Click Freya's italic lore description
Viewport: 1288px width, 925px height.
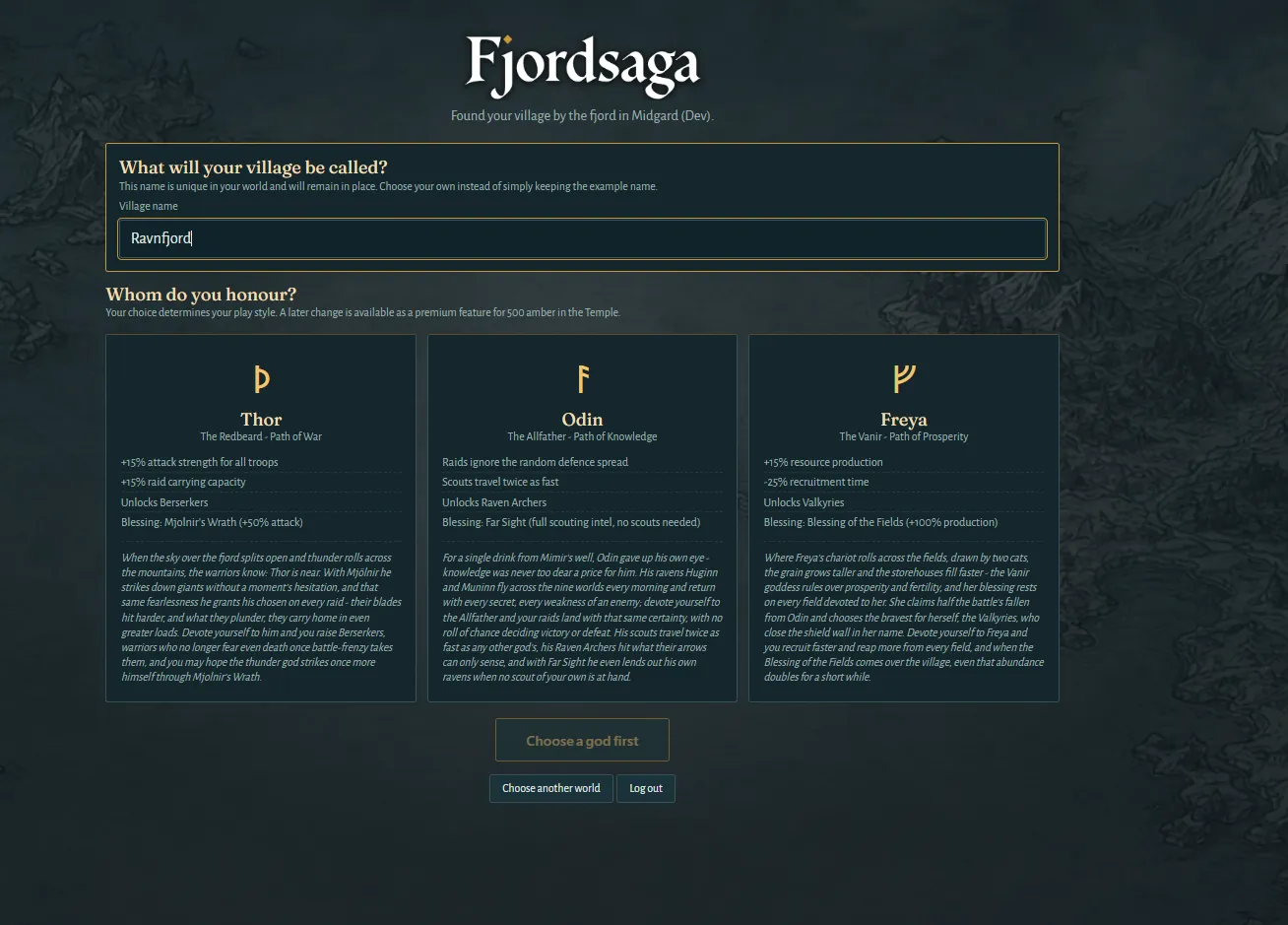click(x=904, y=618)
